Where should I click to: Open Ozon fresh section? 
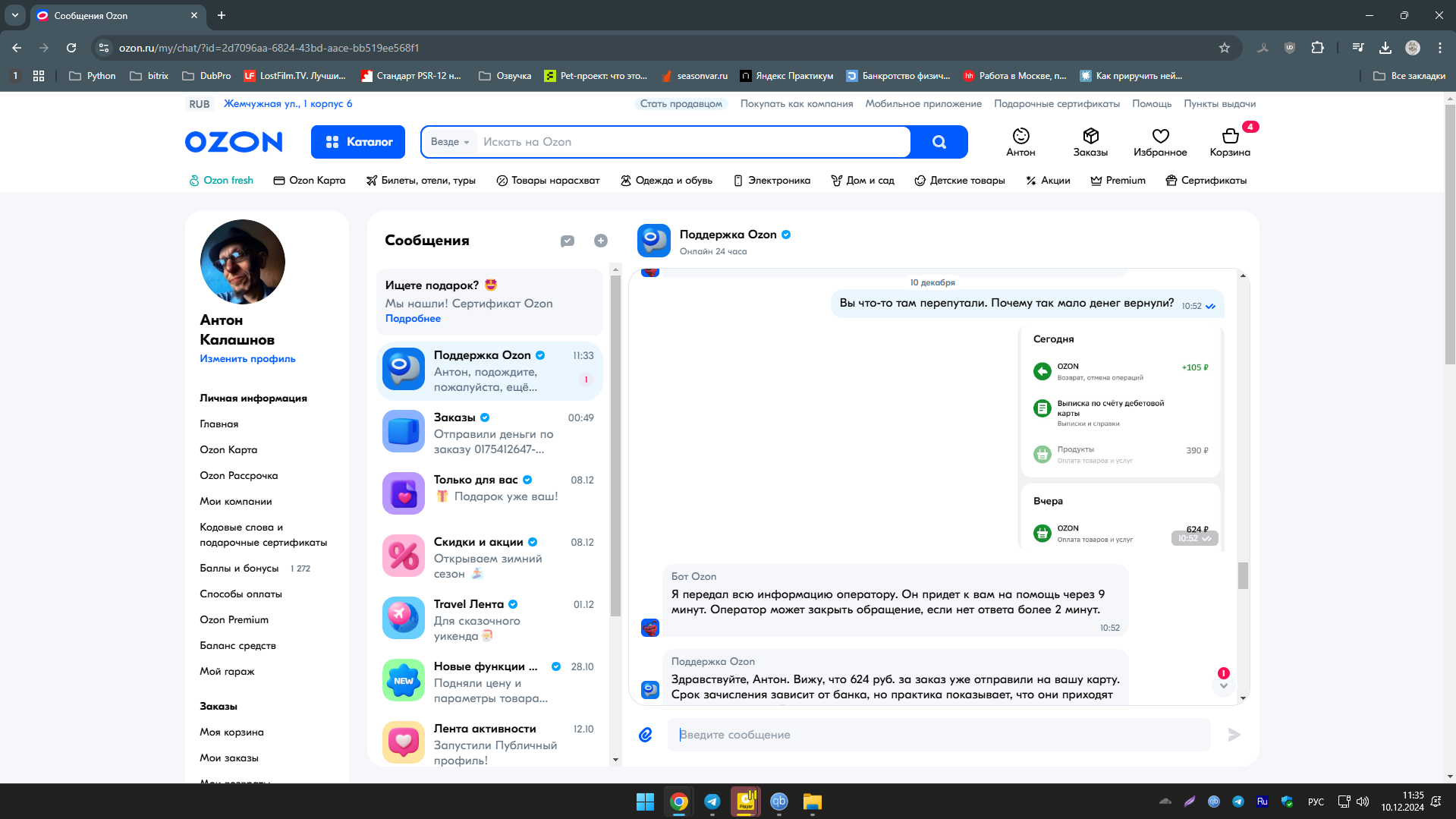222,181
